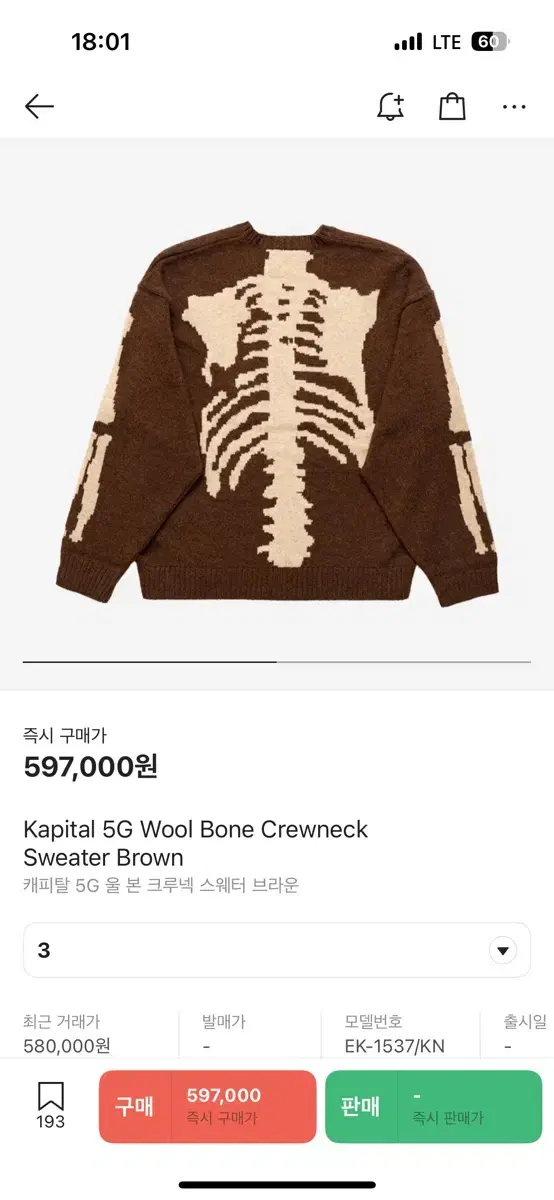Open the 최근 거래가 580,000원 info
Viewport: 554px width, 1200px height.
point(67,1034)
